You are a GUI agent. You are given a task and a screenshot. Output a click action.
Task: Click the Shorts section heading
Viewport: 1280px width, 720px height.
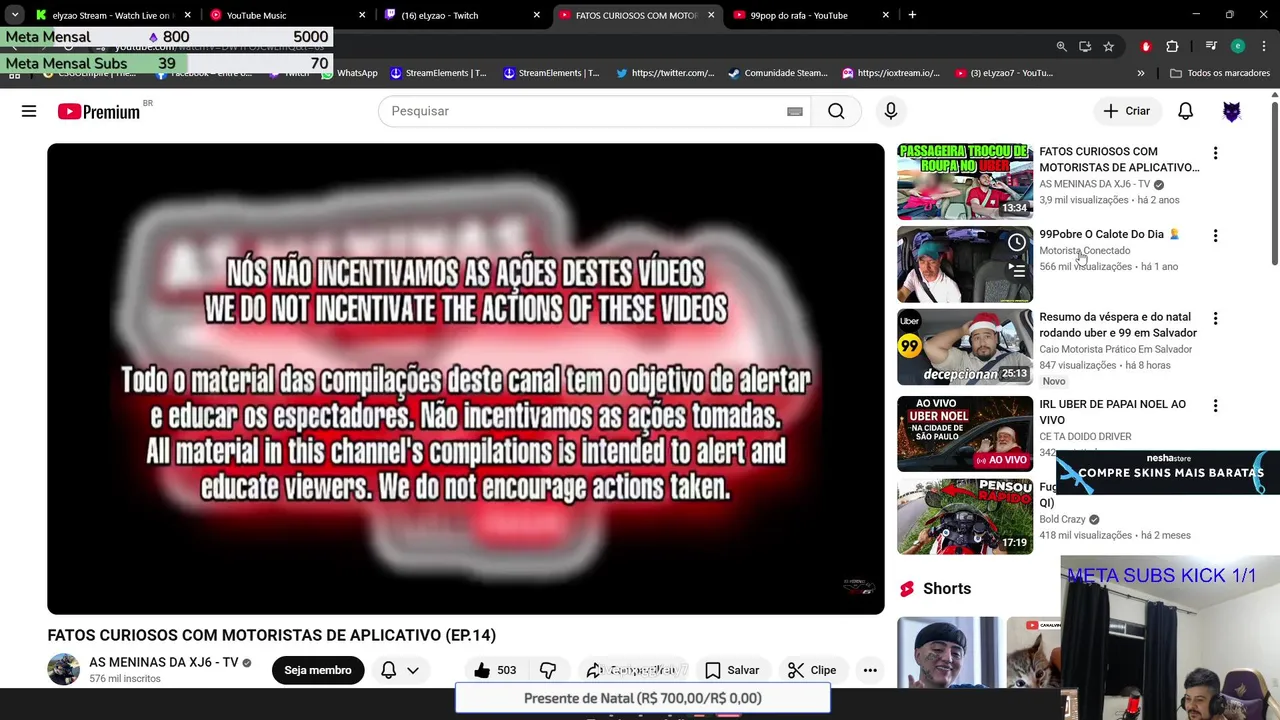pos(947,588)
